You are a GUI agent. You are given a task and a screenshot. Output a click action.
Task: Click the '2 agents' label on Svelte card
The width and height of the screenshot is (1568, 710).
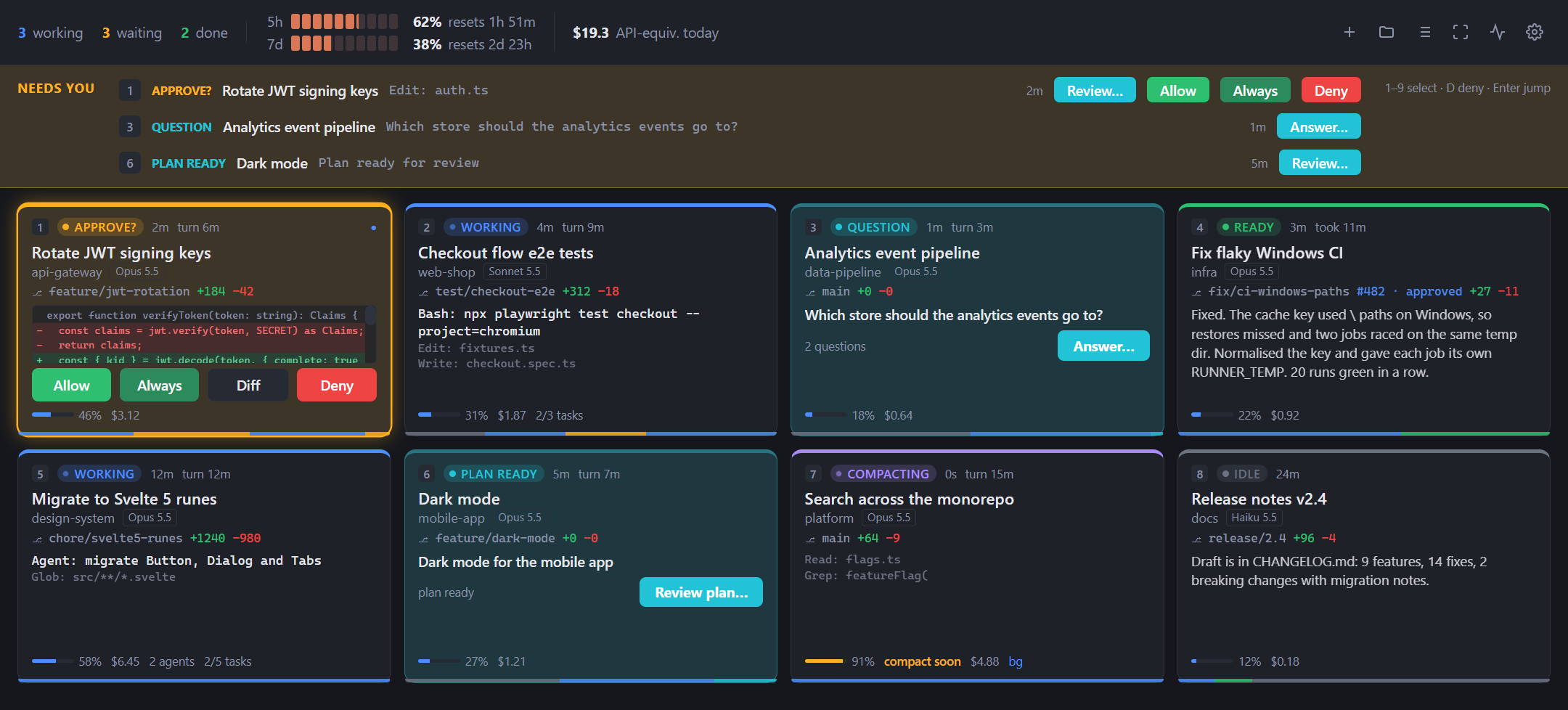[x=171, y=661]
